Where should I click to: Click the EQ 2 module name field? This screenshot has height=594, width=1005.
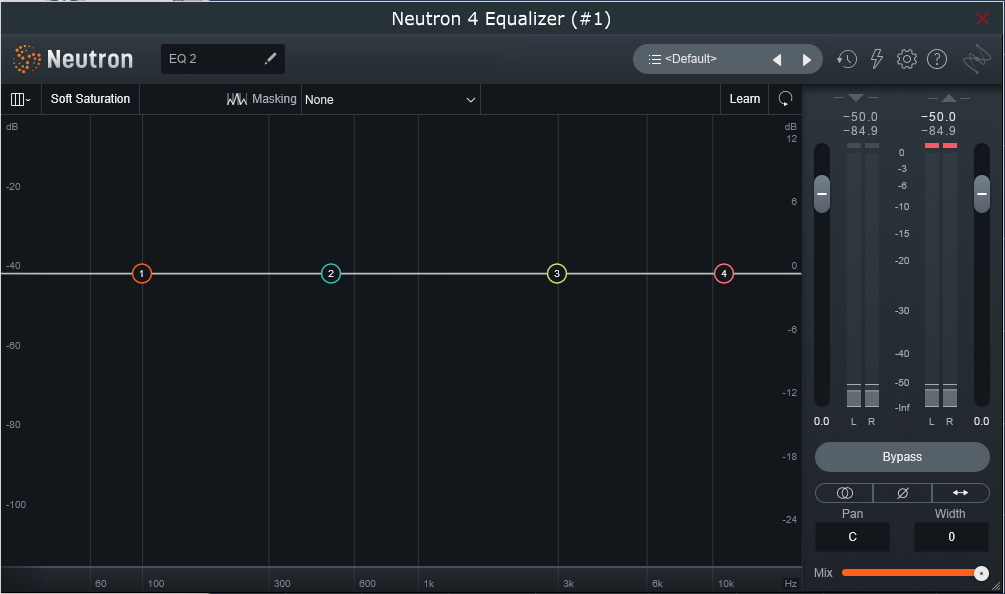pos(222,59)
